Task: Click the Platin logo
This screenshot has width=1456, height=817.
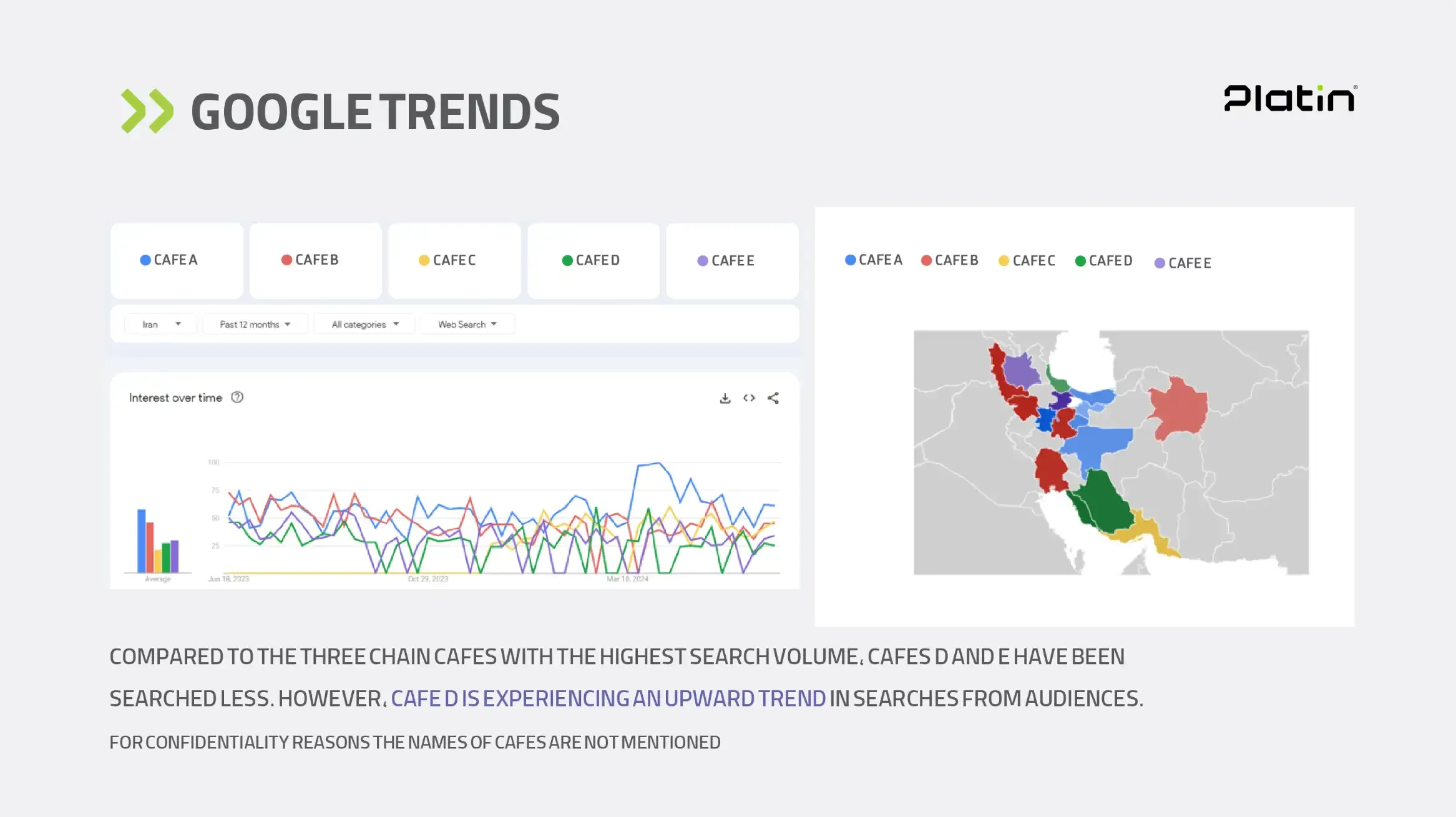Action: (x=1290, y=99)
